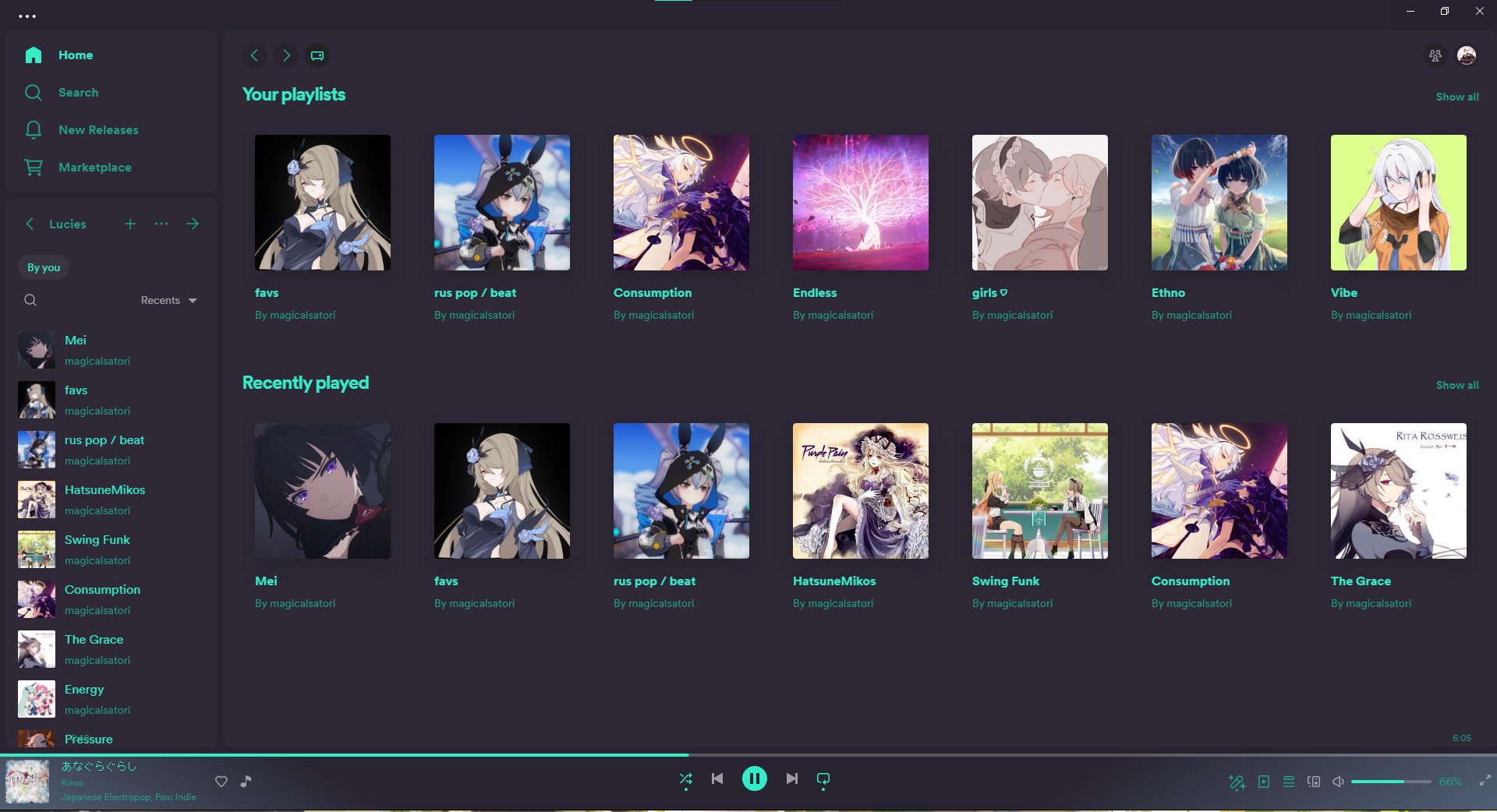This screenshot has height=812, width=1497.
Task: Show all of Your playlists
Action: tap(1456, 97)
